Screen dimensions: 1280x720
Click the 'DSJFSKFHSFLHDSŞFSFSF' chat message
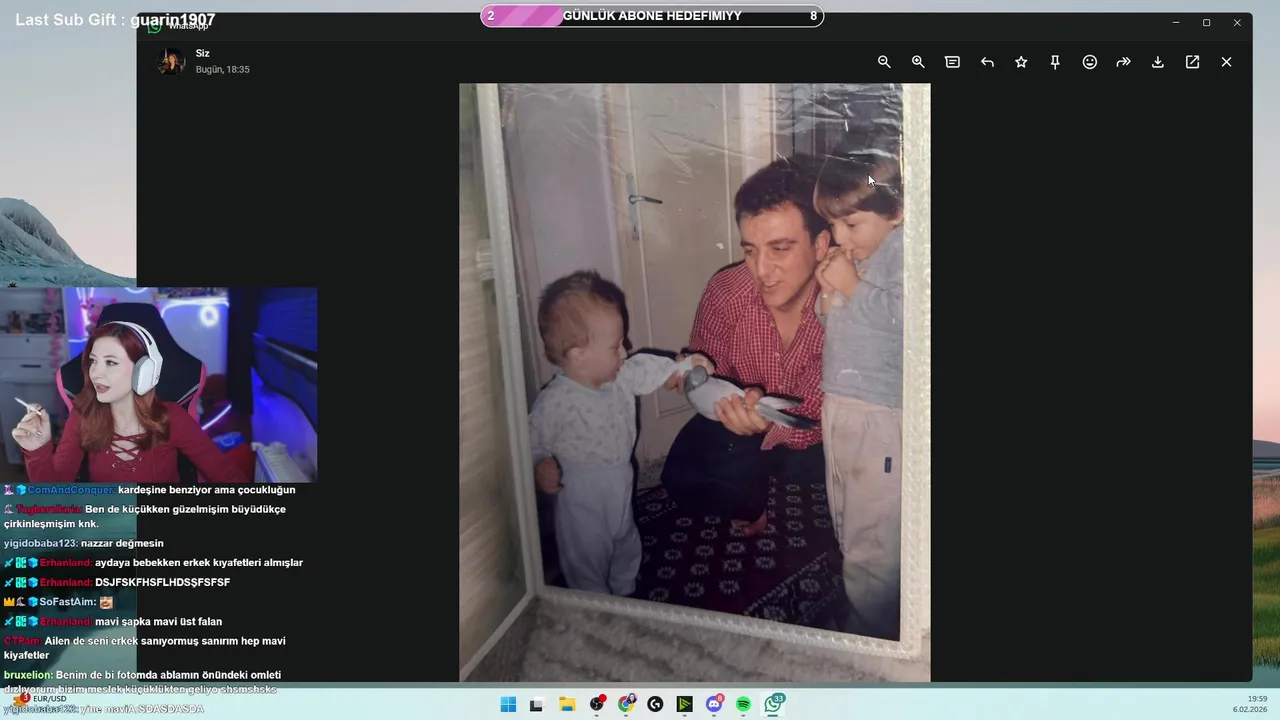(x=118, y=582)
